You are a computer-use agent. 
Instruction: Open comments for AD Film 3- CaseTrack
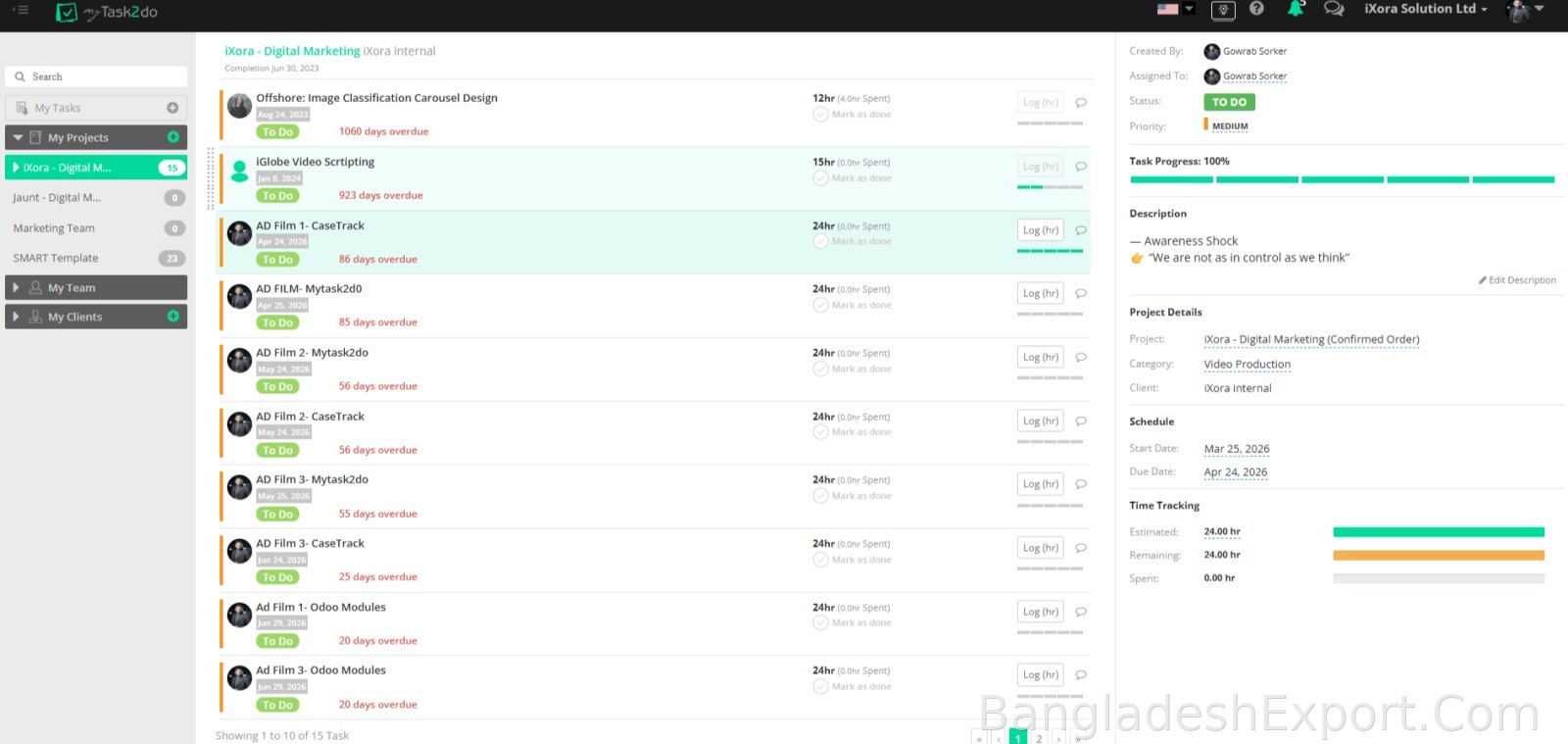coord(1081,548)
